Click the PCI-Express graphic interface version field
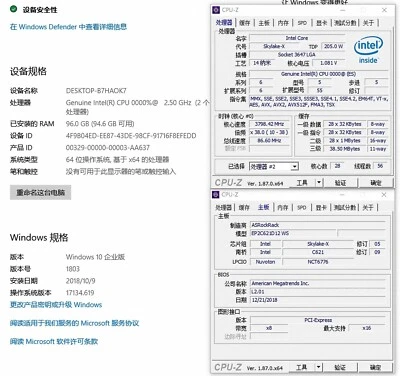This screenshot has height=376, width=400. coord(318,320)
